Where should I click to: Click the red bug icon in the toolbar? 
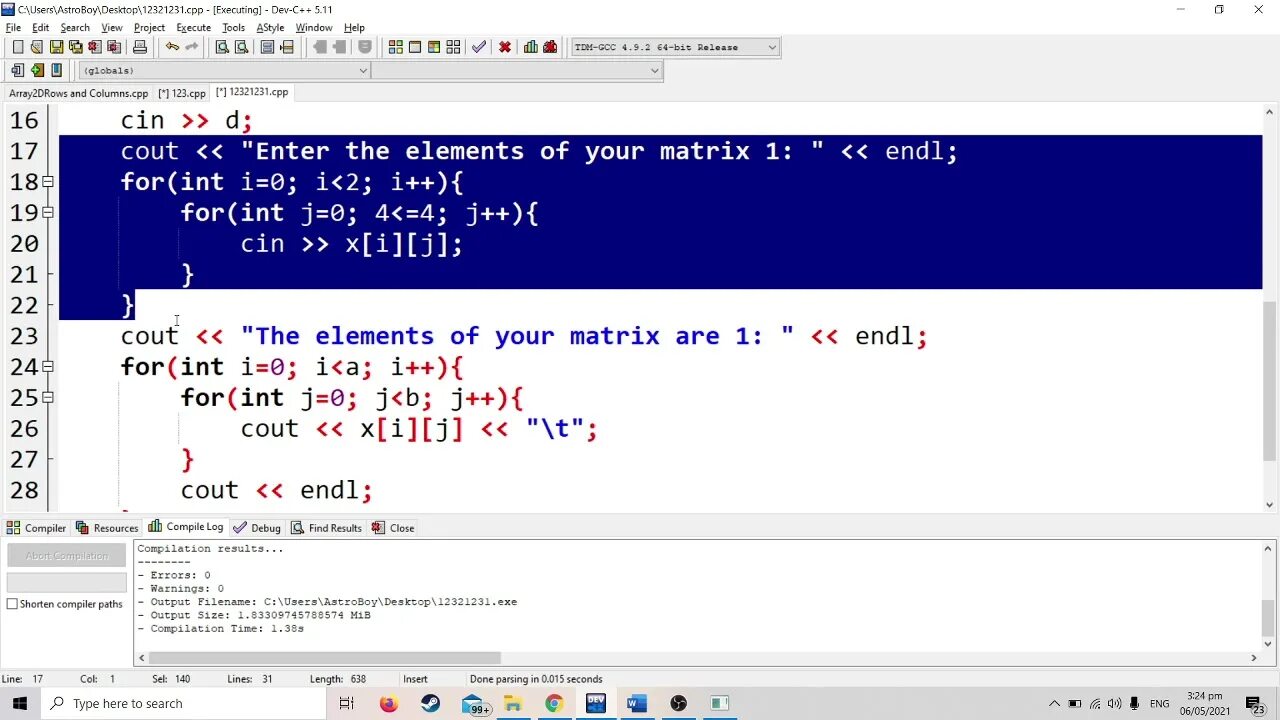point(550,47)
